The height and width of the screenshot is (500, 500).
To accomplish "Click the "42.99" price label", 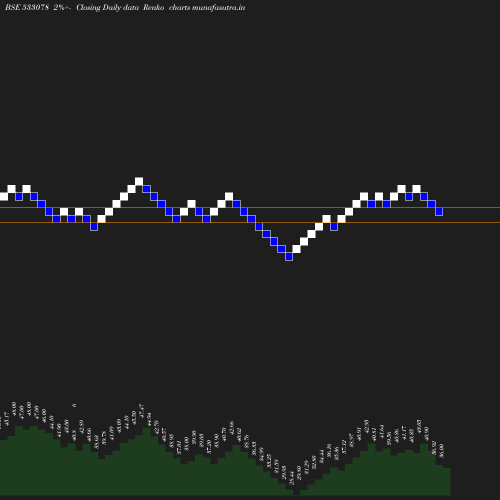I will [81, 427].
